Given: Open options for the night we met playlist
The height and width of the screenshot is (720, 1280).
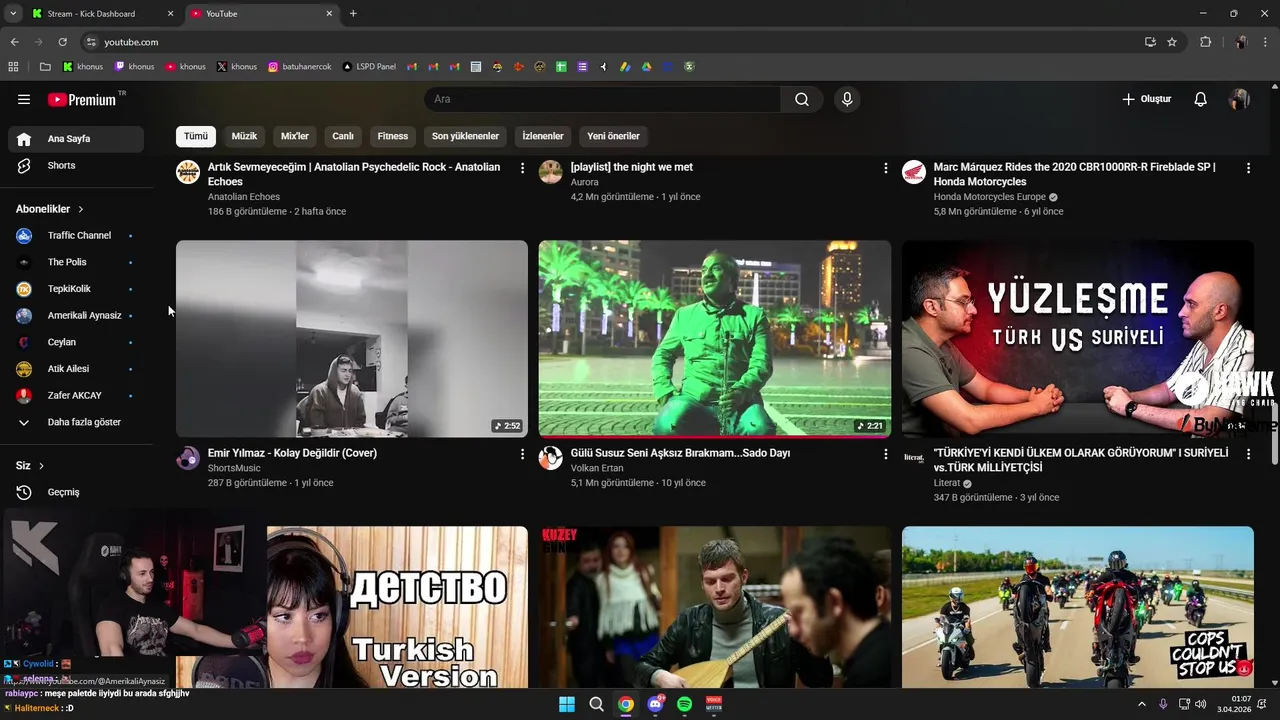Looking at the screenshot, I should pyautogui.click(x=885, y=168).
